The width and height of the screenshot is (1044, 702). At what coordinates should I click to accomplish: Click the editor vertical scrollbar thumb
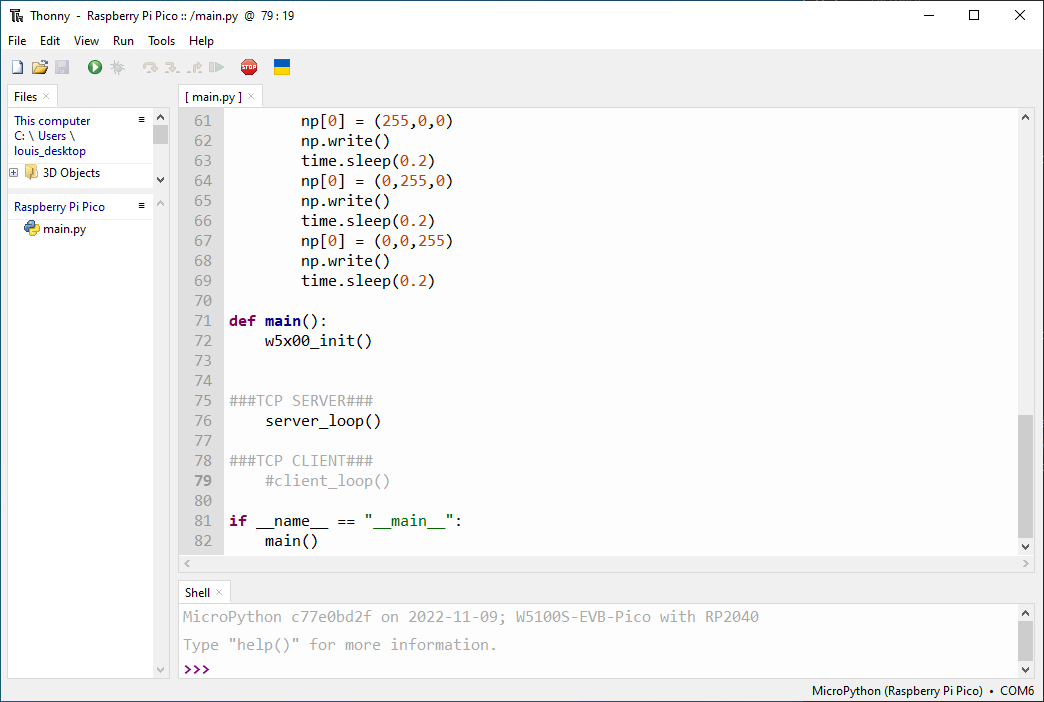point(1025,476)
